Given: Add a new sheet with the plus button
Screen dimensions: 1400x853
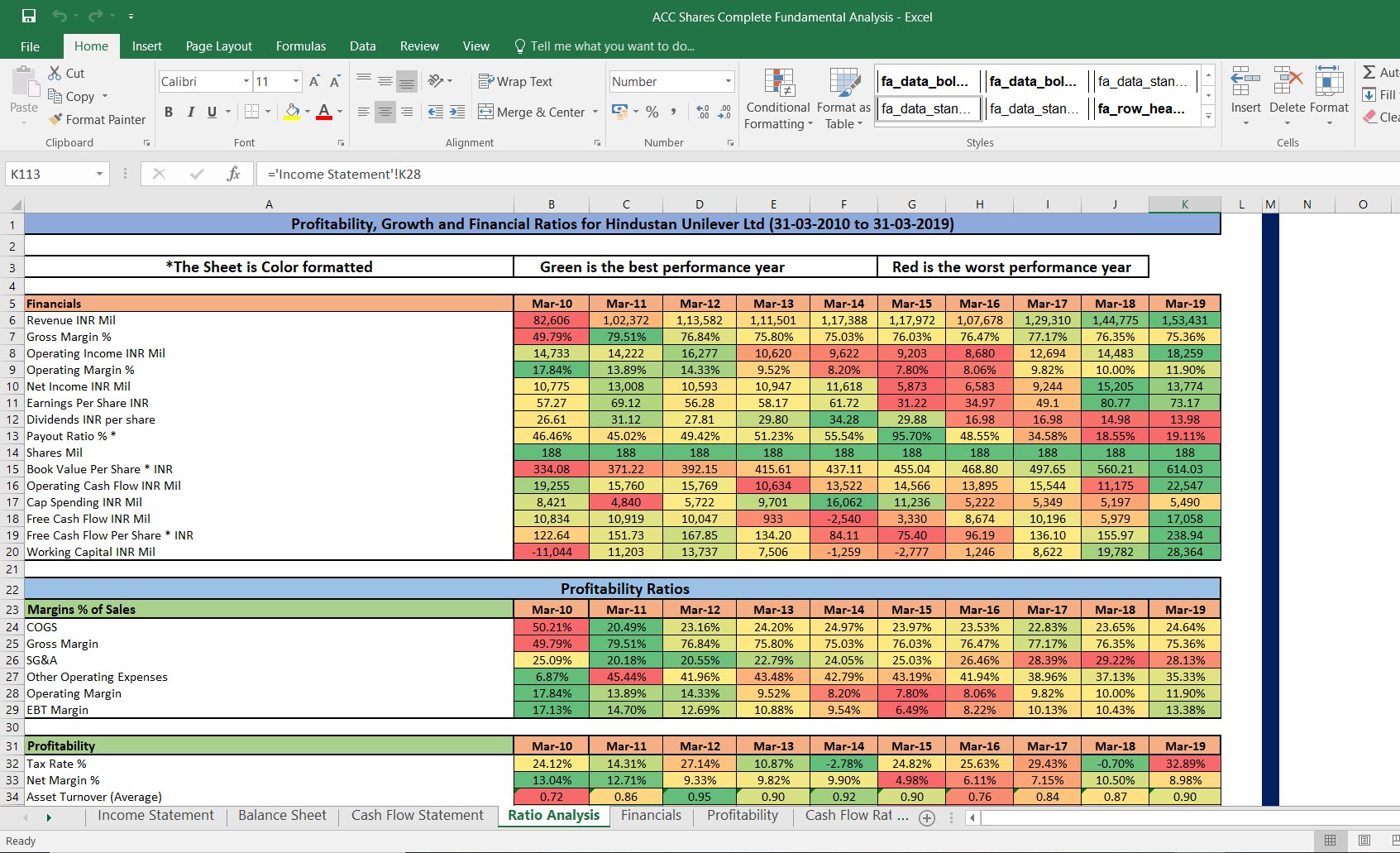Looking at the screenshot, I should [x=927, y=817].
